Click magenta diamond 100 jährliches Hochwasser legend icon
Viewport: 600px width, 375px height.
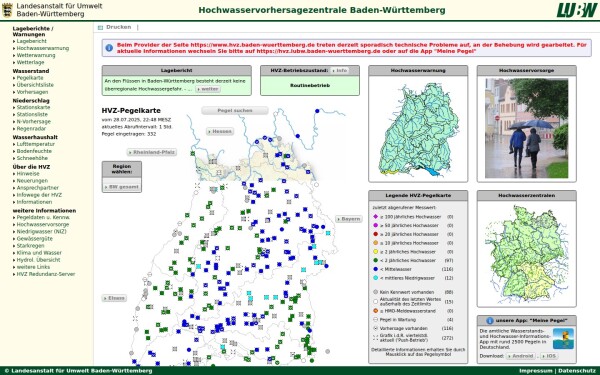[375, 217]
